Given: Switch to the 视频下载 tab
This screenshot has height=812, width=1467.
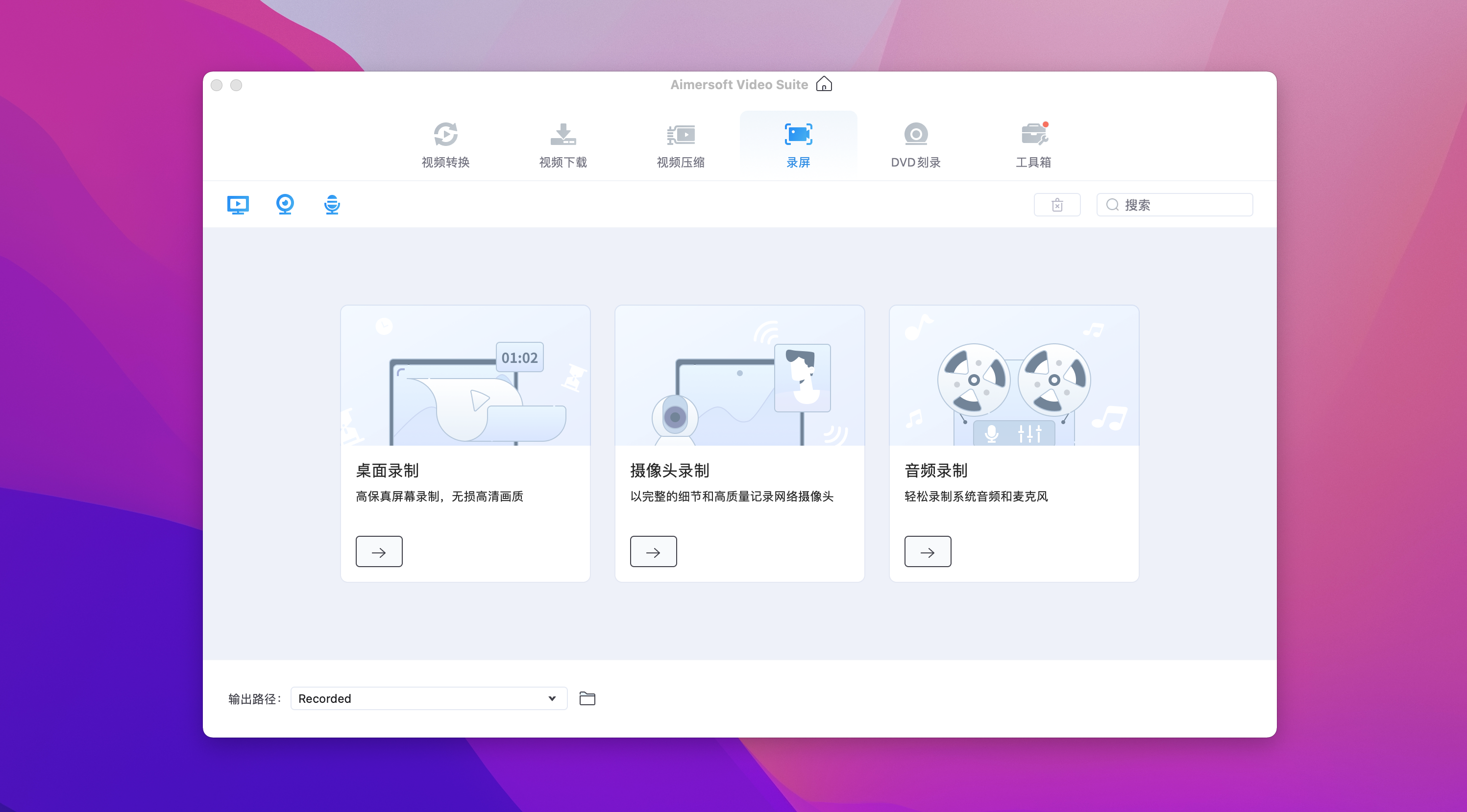Looking at the screenshot, I should coord(562,145).
